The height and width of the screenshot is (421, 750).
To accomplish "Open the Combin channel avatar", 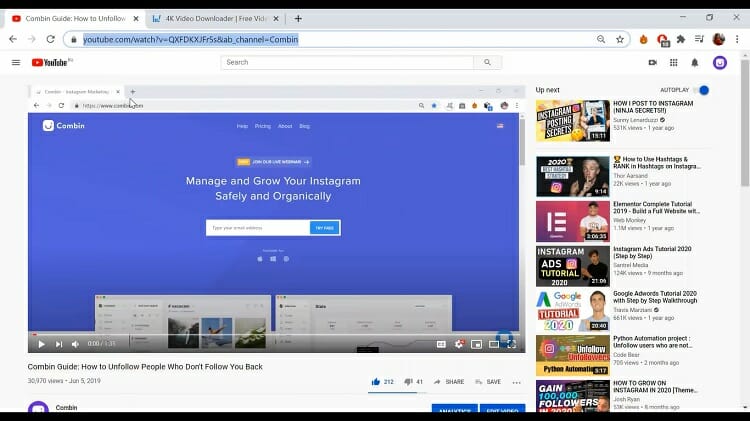I will tap(38, 407).
